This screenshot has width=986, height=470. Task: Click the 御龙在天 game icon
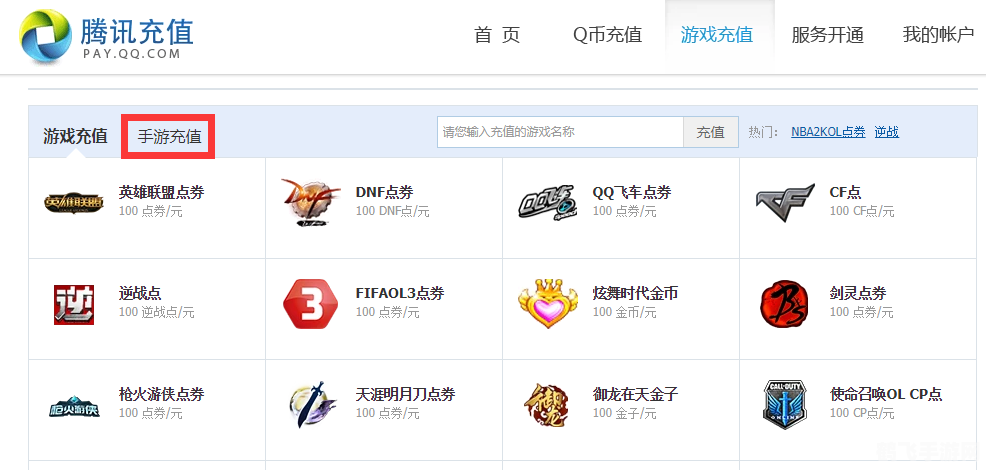(547, 405)
